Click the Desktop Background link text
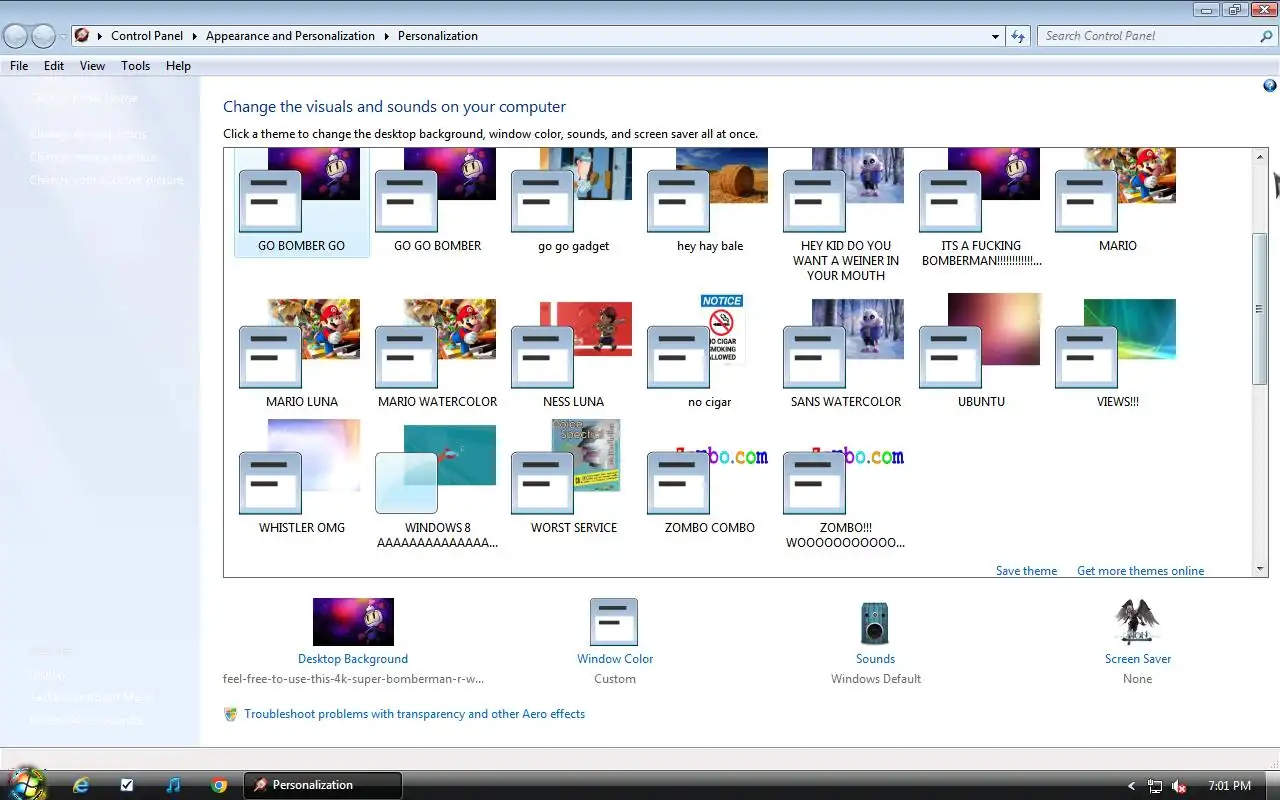Image resolution: width=1280 pixels, height=800 pixels. 353,659
